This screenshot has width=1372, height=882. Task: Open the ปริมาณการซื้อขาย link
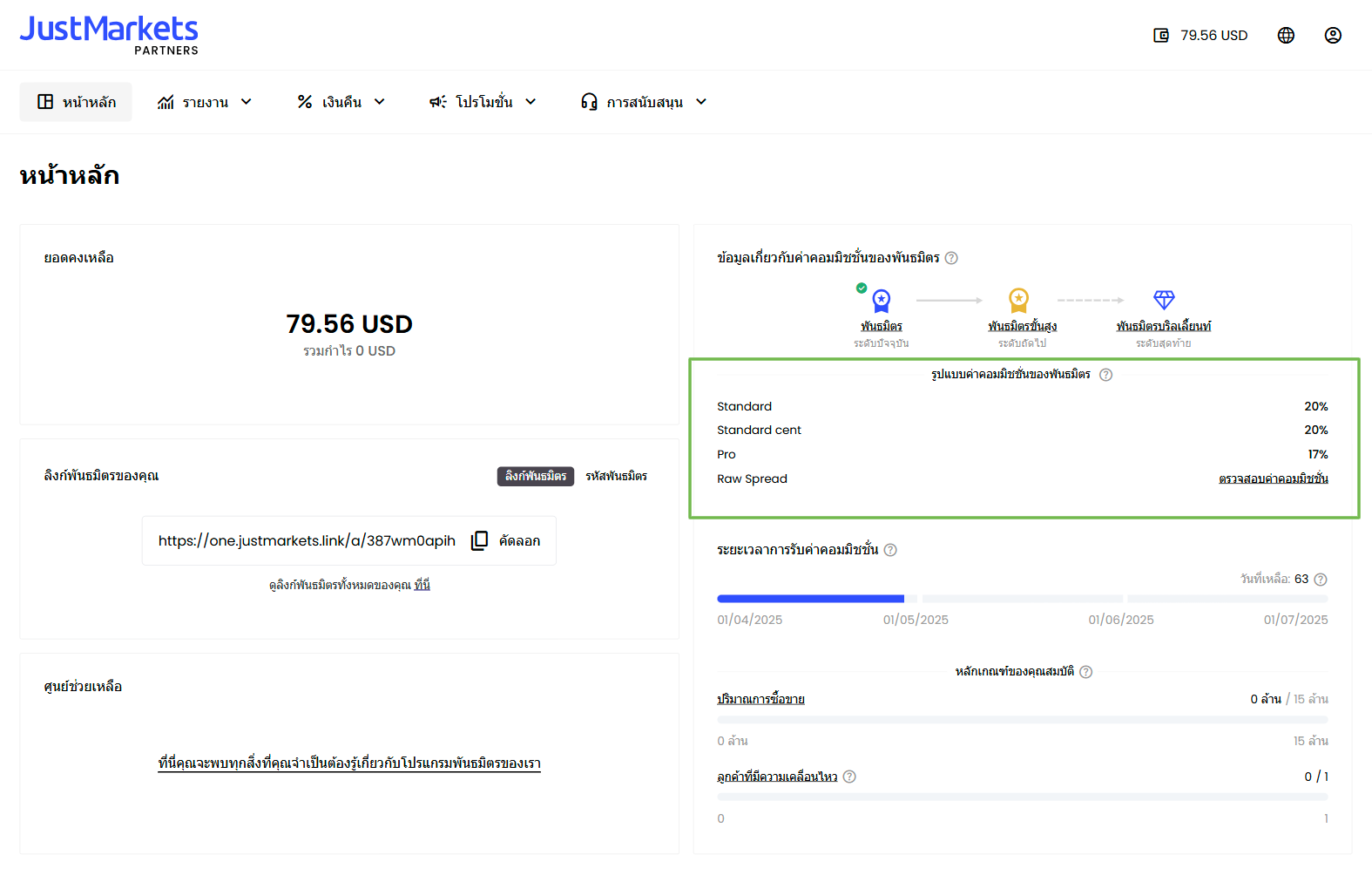tap(760, 699)
